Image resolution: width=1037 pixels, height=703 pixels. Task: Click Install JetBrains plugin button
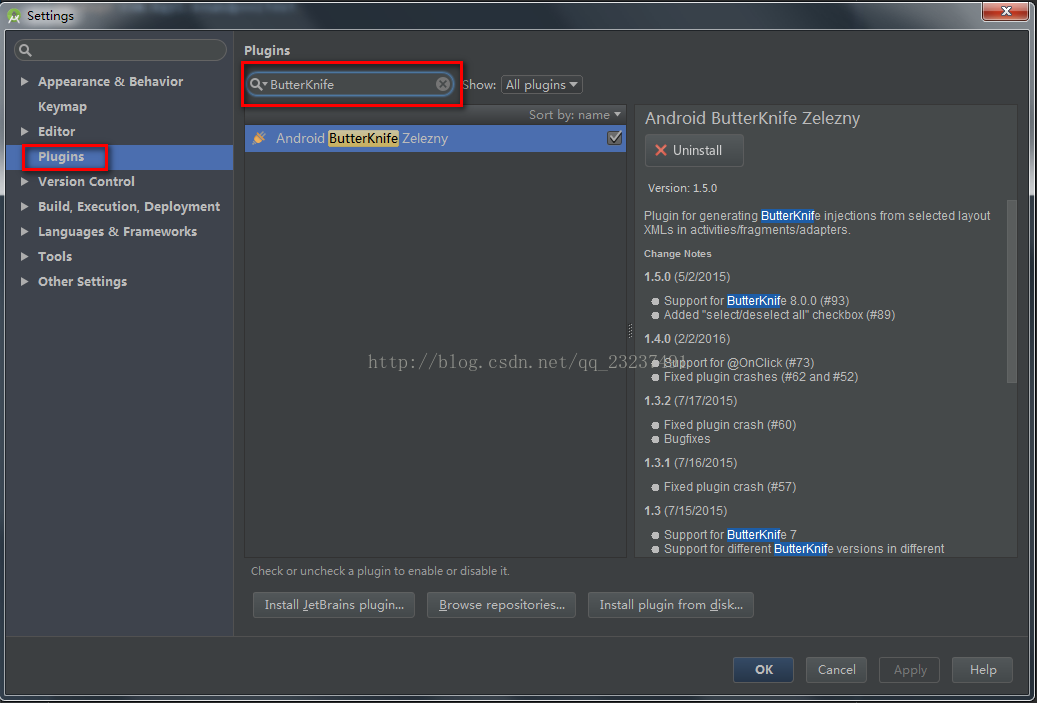[334, 604]
